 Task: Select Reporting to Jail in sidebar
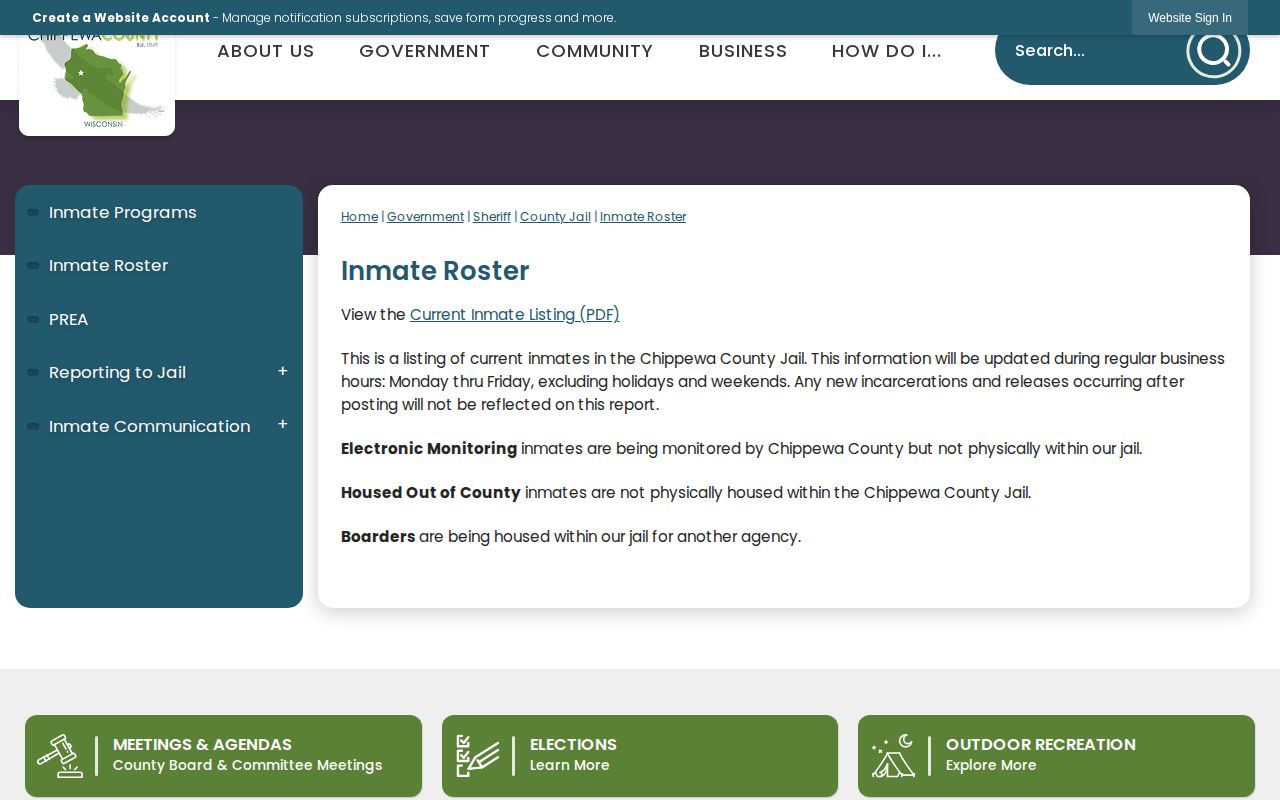(x=118, y=372)
